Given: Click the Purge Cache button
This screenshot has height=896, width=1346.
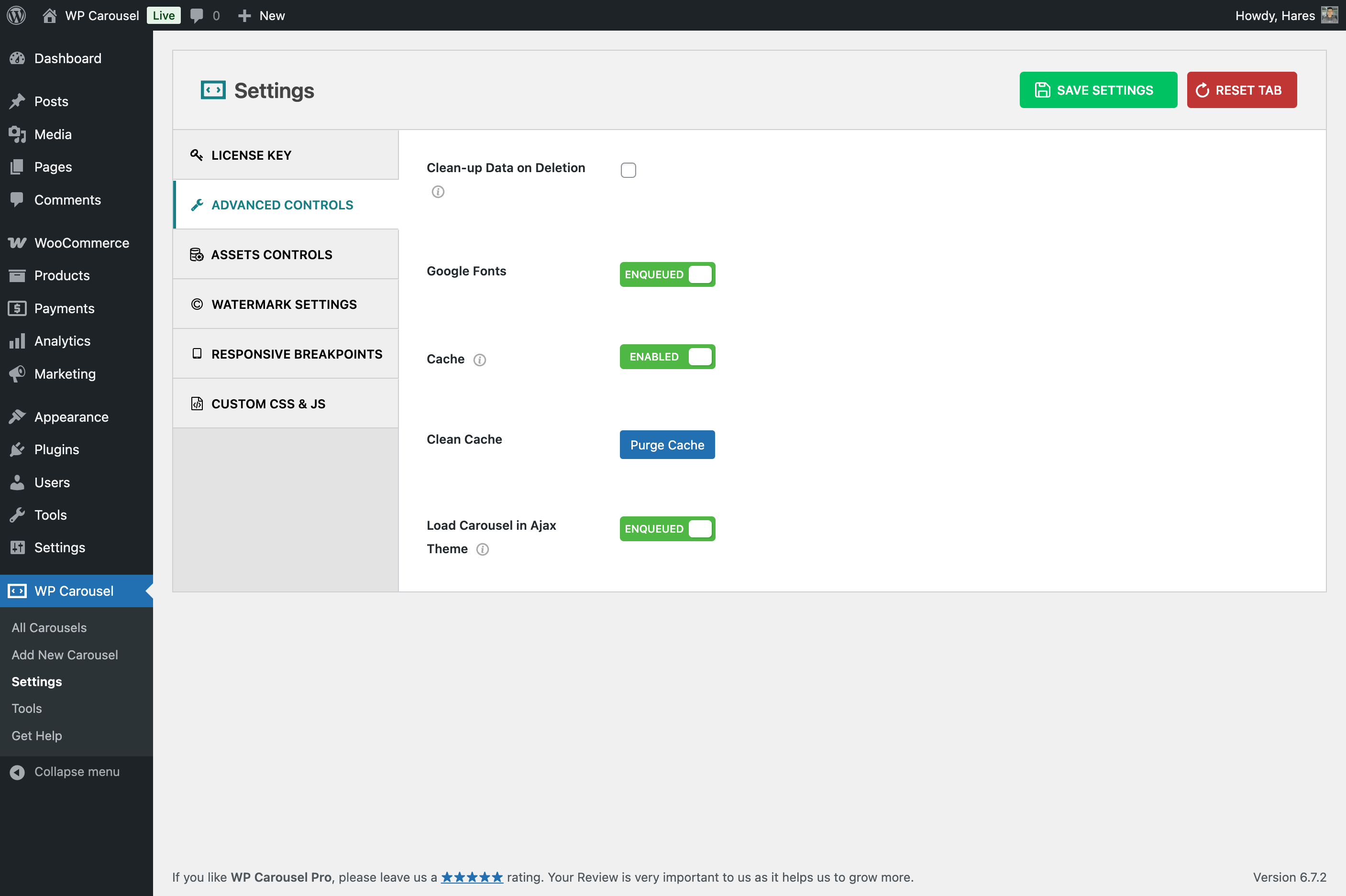Looking at the screenshot, I should [667, 445].
